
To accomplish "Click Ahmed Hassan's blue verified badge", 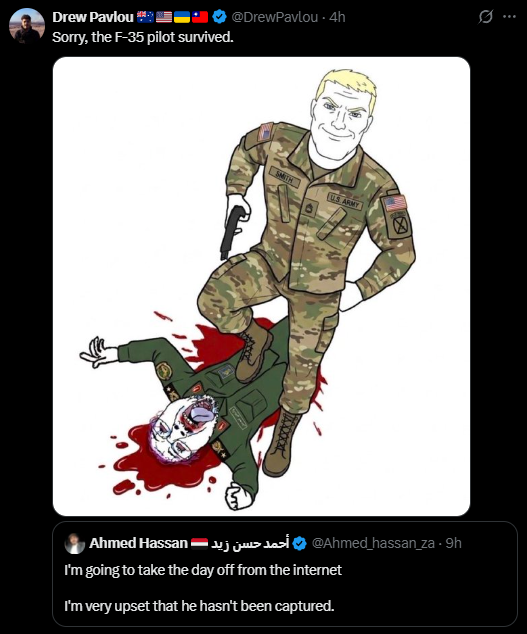I will pyautogui.click(x=299, y=543).
